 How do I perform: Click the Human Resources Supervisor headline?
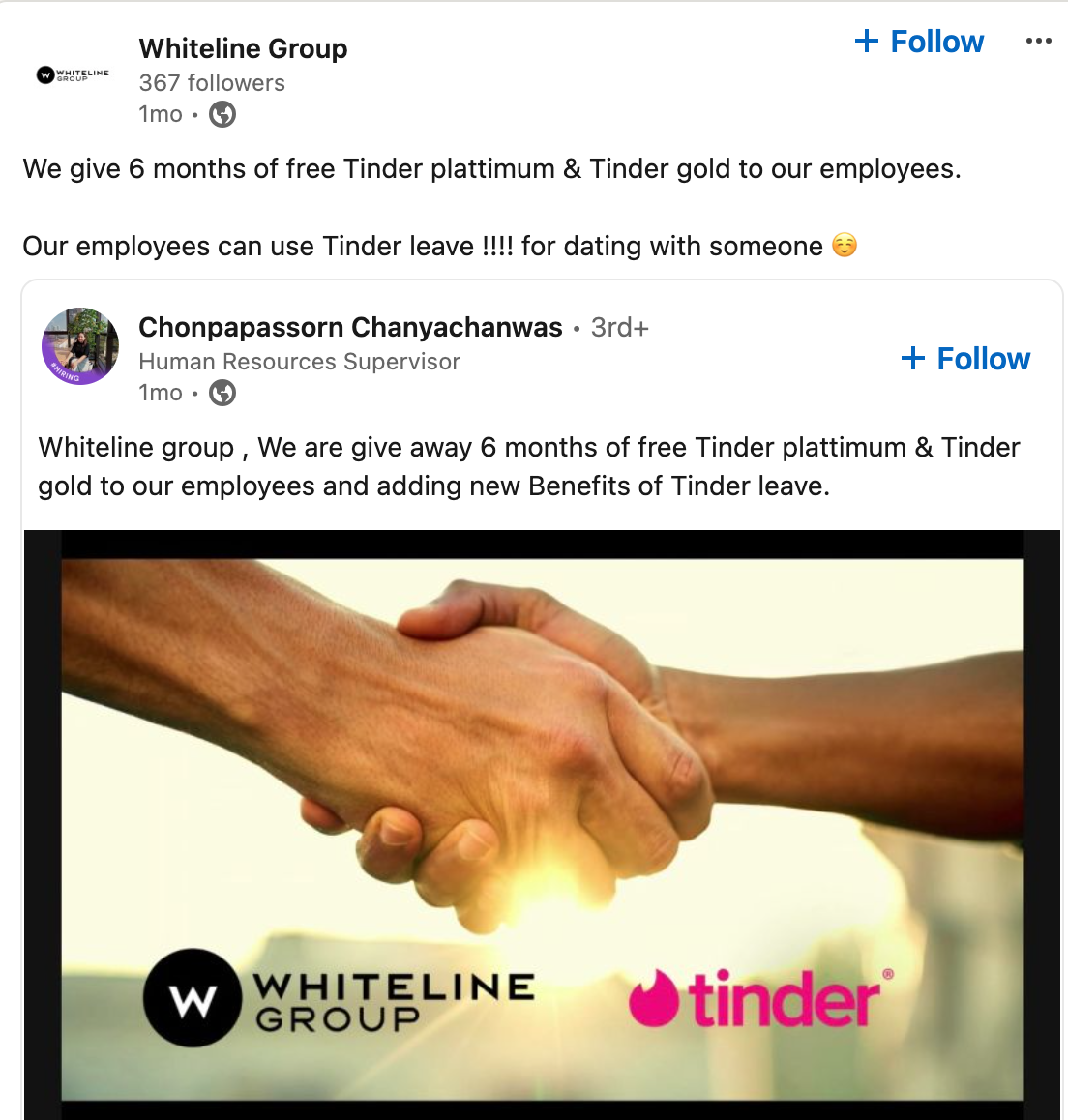(x=299, y=362)
